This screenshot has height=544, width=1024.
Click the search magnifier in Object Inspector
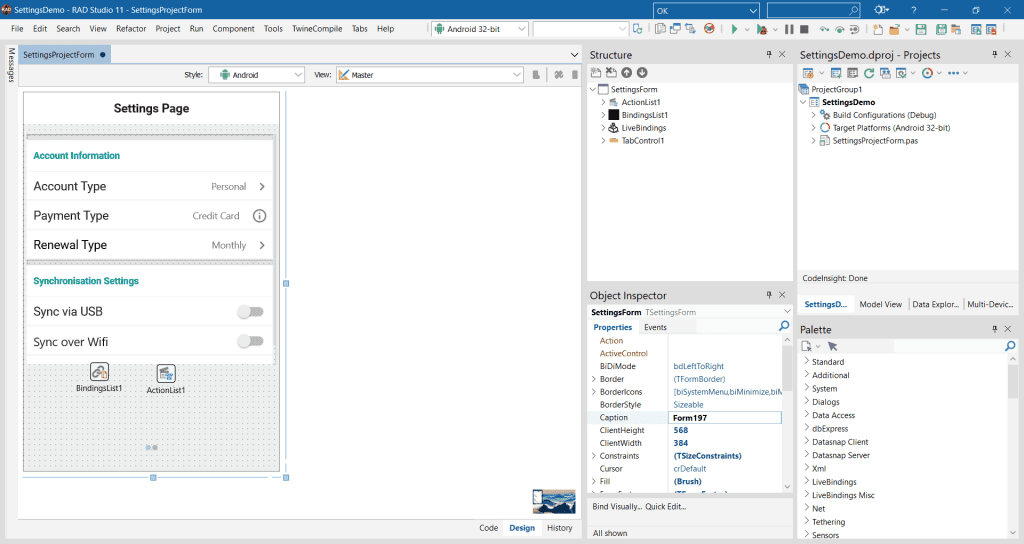point(784,326)
